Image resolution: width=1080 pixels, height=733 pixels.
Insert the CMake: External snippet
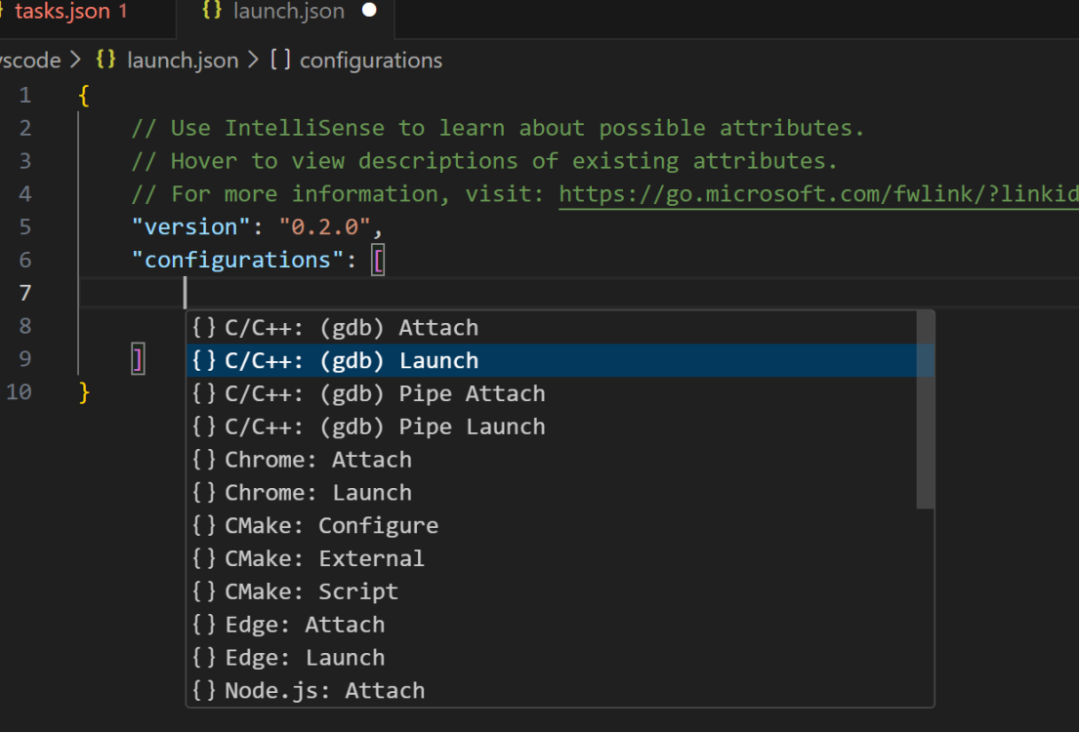552,559
